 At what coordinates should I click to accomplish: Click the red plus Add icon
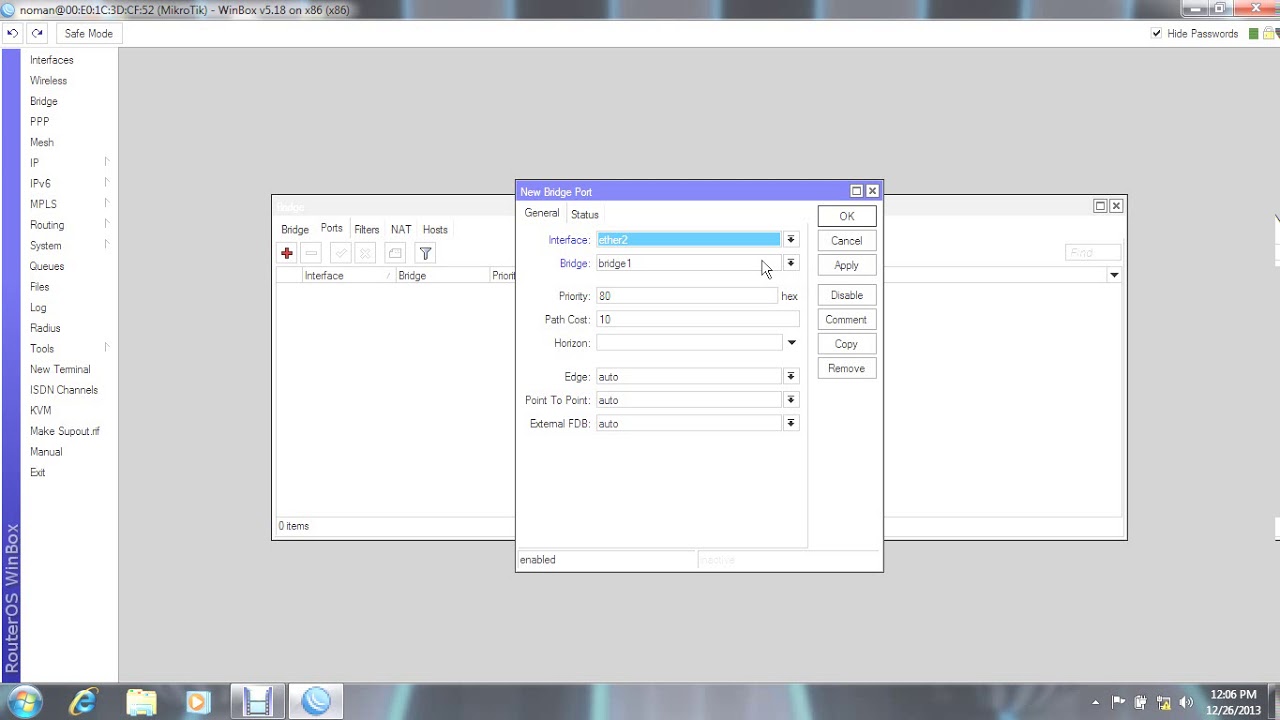(287, 254)
